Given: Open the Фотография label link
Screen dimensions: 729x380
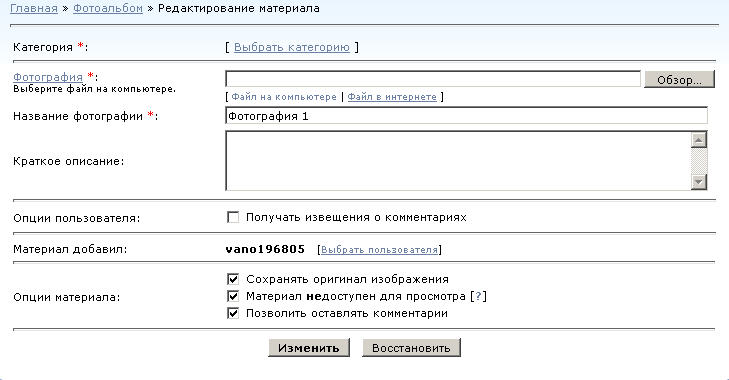Looking at the screenshot, I should tap(48, 77).
